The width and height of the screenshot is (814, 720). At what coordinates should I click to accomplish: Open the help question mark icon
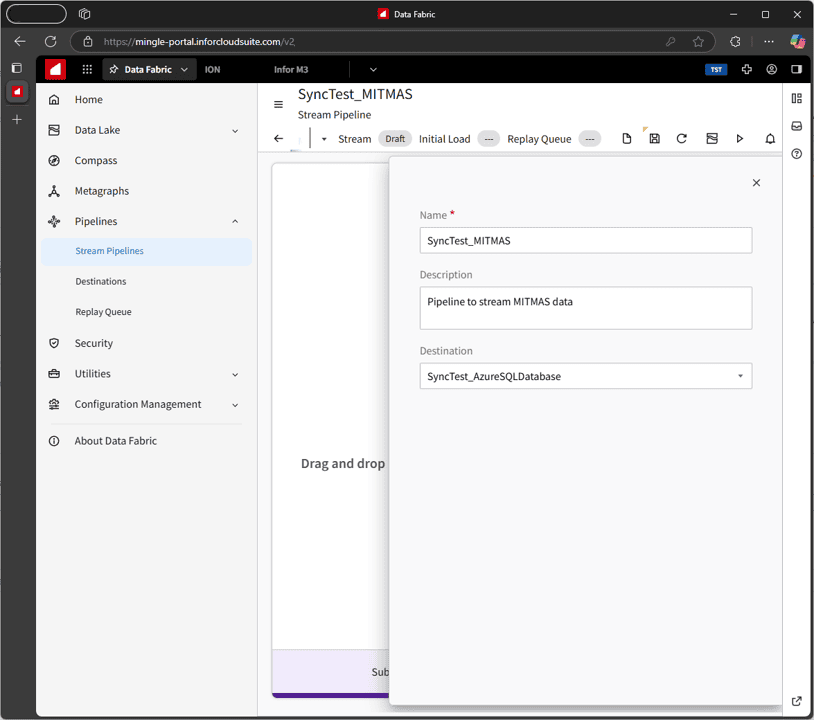click(x=796, y=154)
